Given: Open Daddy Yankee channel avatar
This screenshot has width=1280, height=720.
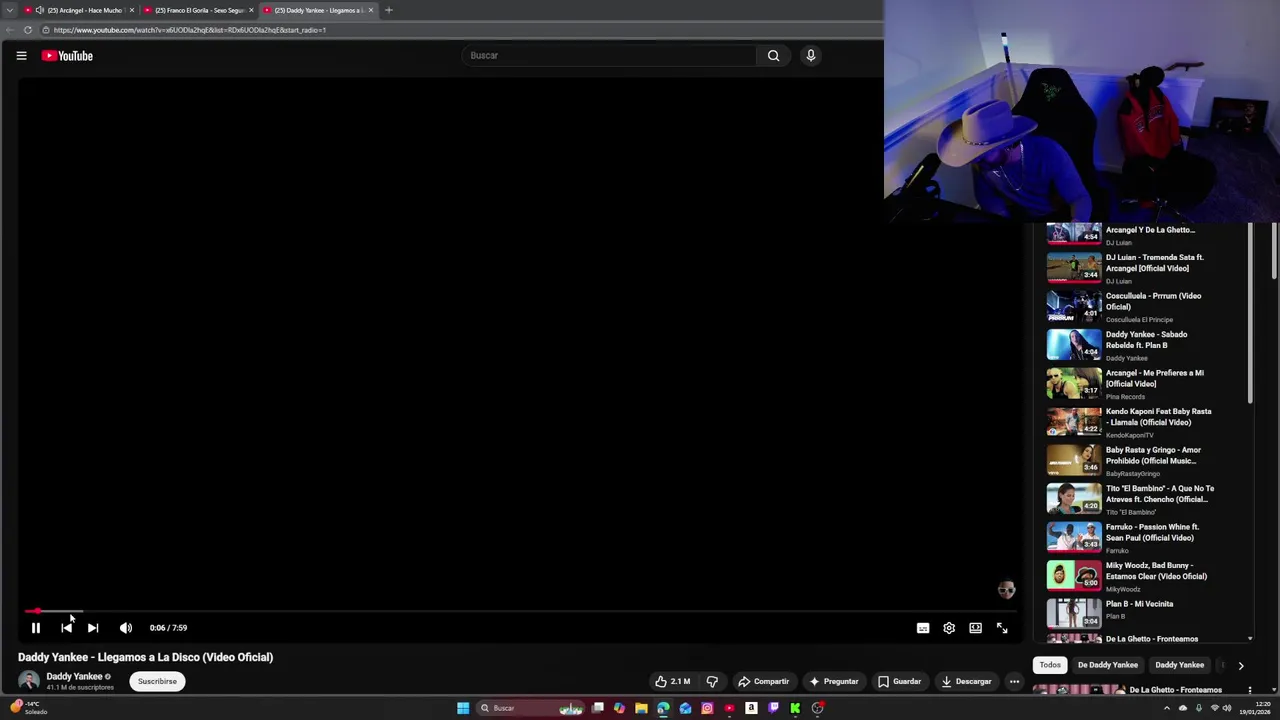Looking at the screenshot, I should tap(29, 681).
